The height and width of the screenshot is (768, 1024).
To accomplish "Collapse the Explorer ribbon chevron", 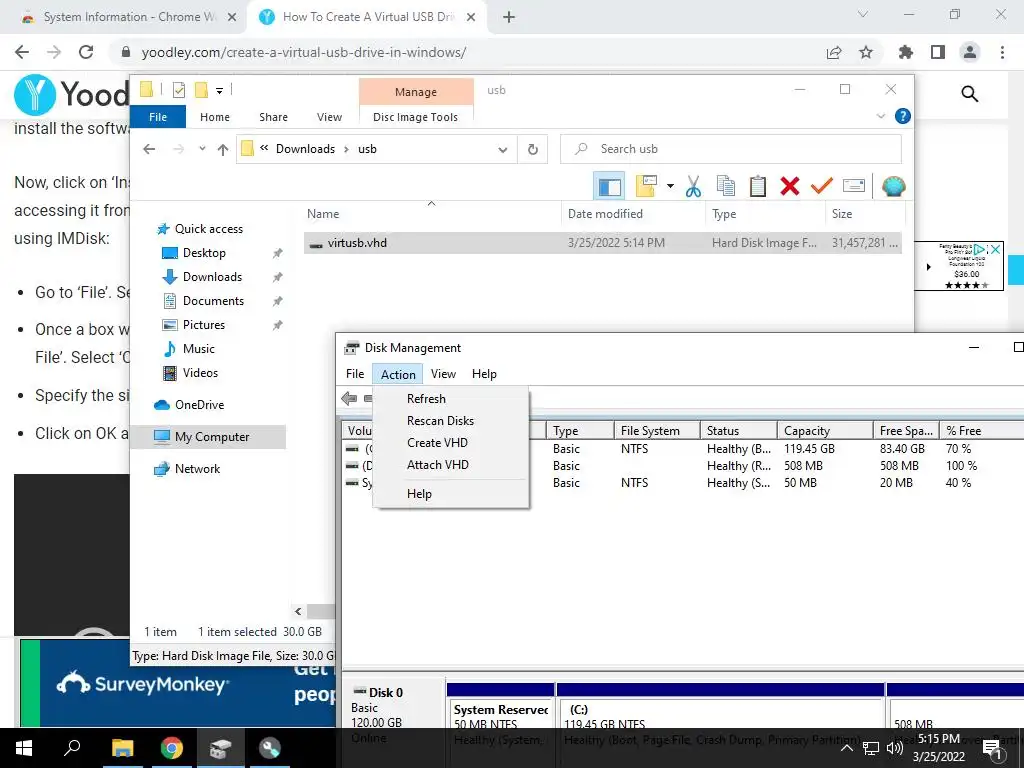I will tap(880, 116).
